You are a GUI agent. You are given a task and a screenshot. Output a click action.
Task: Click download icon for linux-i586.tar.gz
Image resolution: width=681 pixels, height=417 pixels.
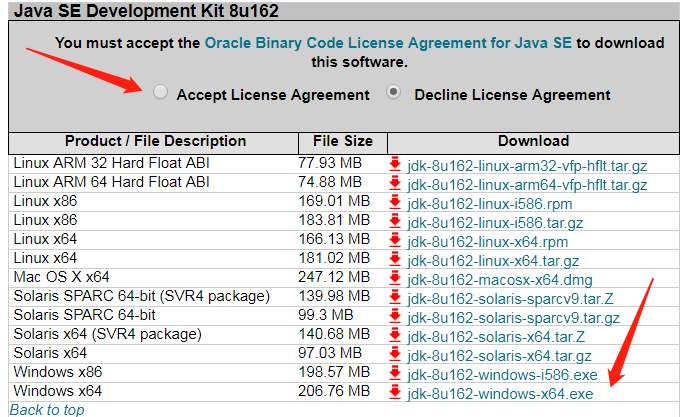point(395,222)
